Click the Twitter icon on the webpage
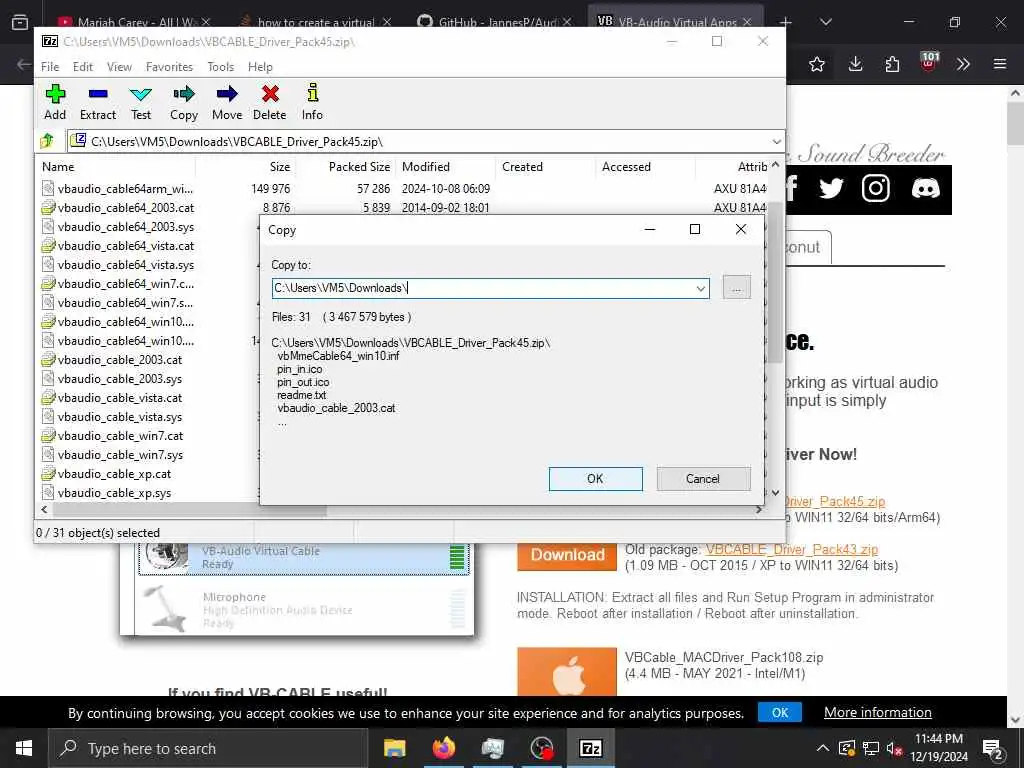The width and height of the screenshot is (1024, 768). [x=831, y=189]
